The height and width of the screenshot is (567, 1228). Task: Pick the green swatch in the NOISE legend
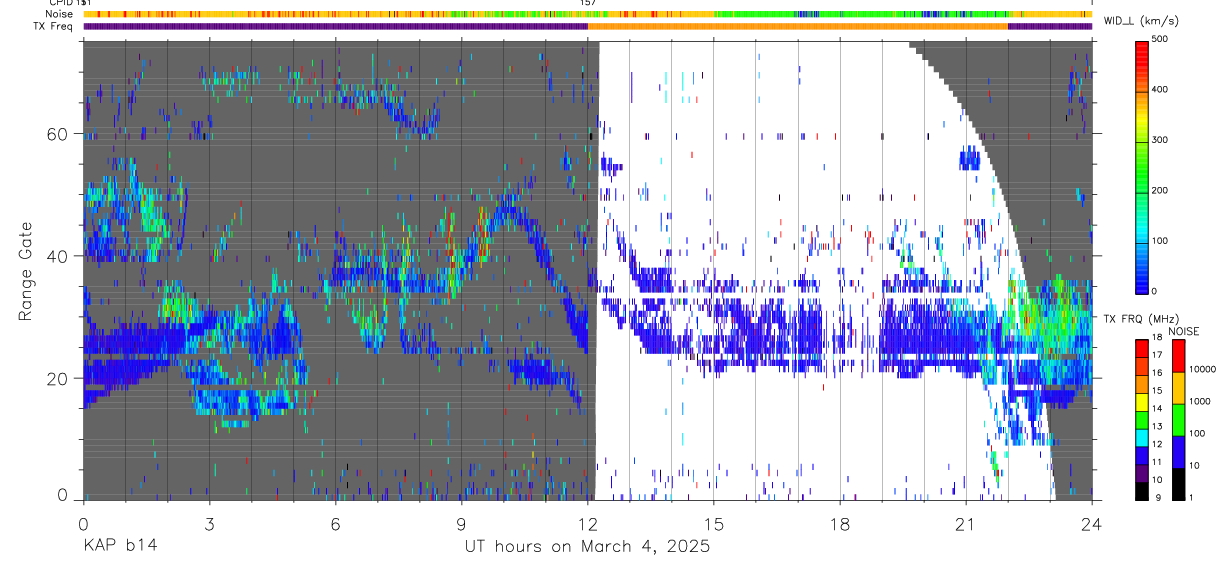[1177, 419]
